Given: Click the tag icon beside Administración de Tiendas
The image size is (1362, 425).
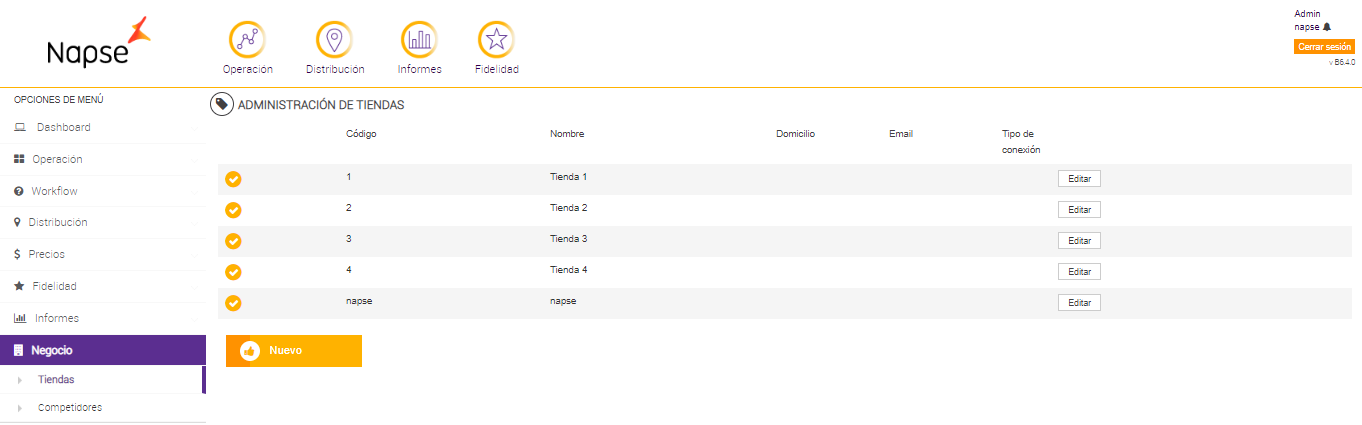Looking at the screenshot, I should pyautogui.click(x=222, y=104).
